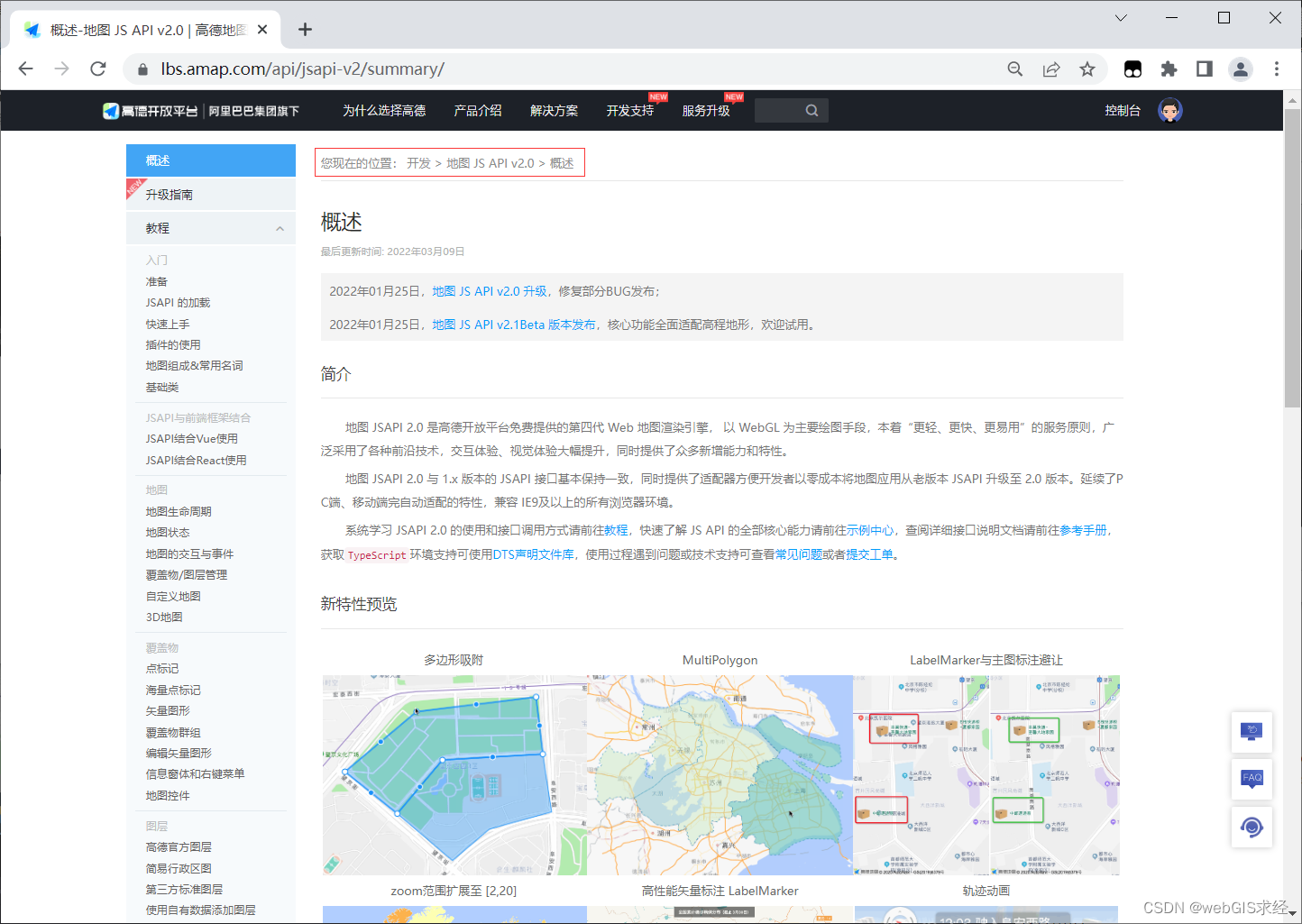Open 地图 JS API v2.1Beta 版本发布 link

point(514,325)
